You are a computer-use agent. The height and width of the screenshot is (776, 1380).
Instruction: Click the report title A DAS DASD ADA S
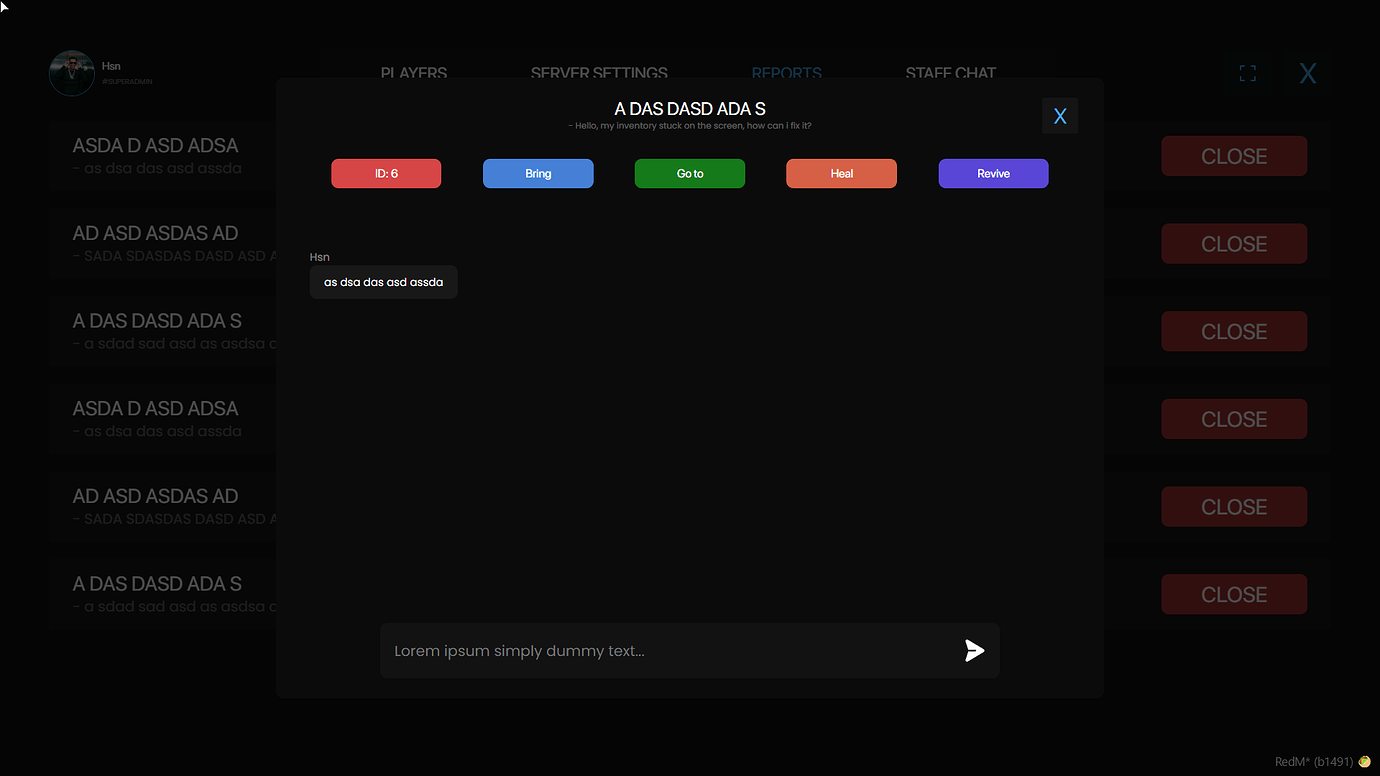(689, 108)
